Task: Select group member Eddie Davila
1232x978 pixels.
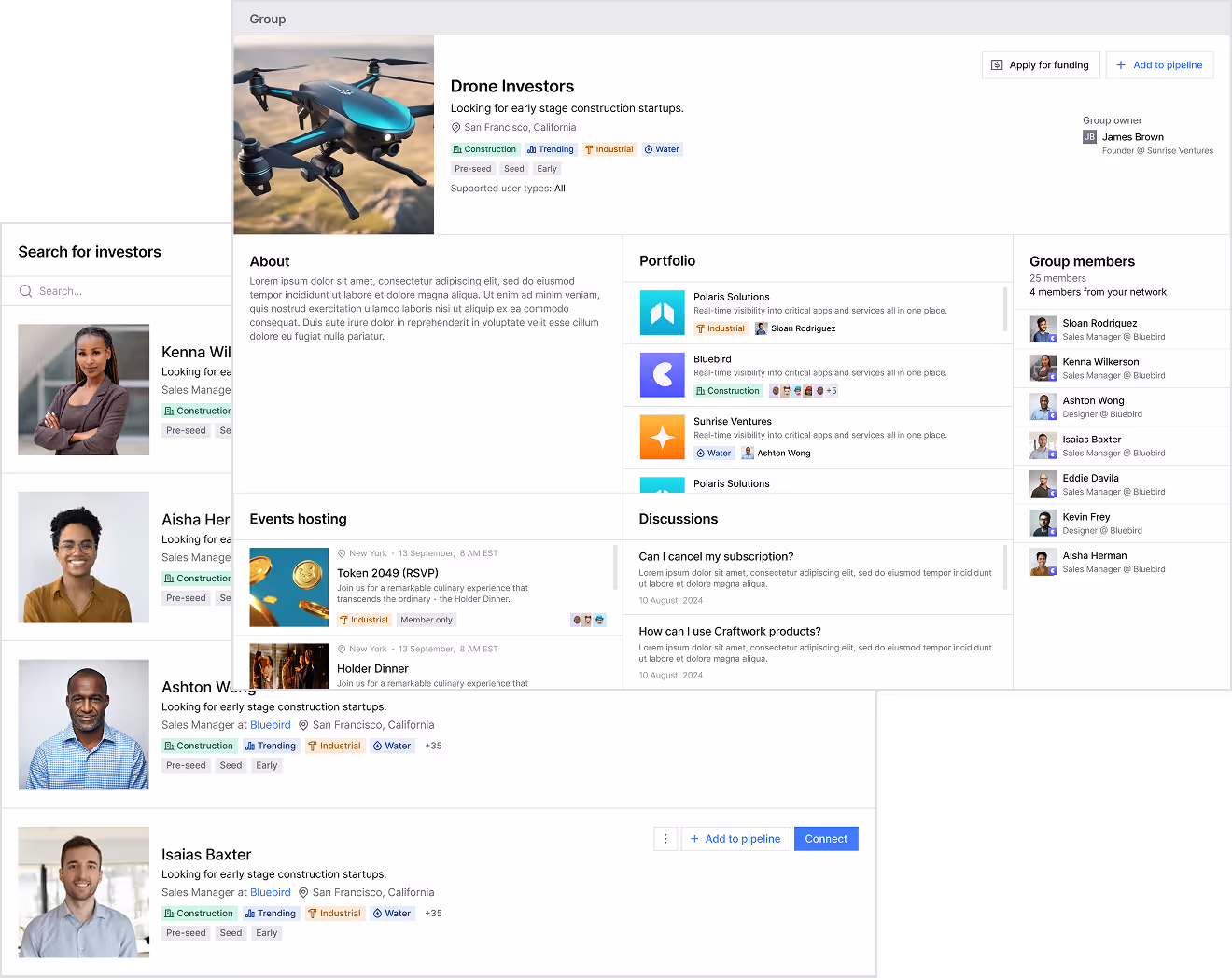Action: pyautogui.click(x=1121, y=484)
